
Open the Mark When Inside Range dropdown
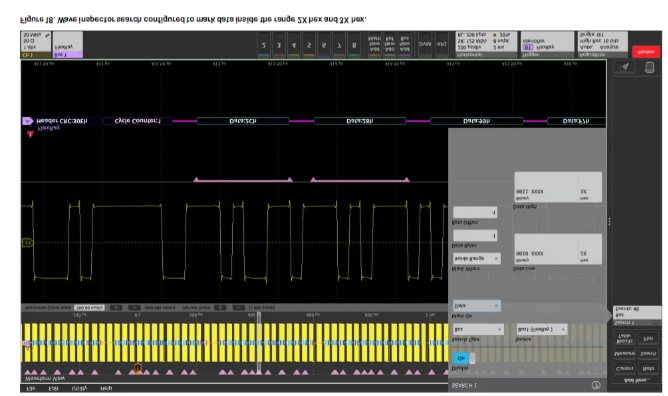(476, 258)
